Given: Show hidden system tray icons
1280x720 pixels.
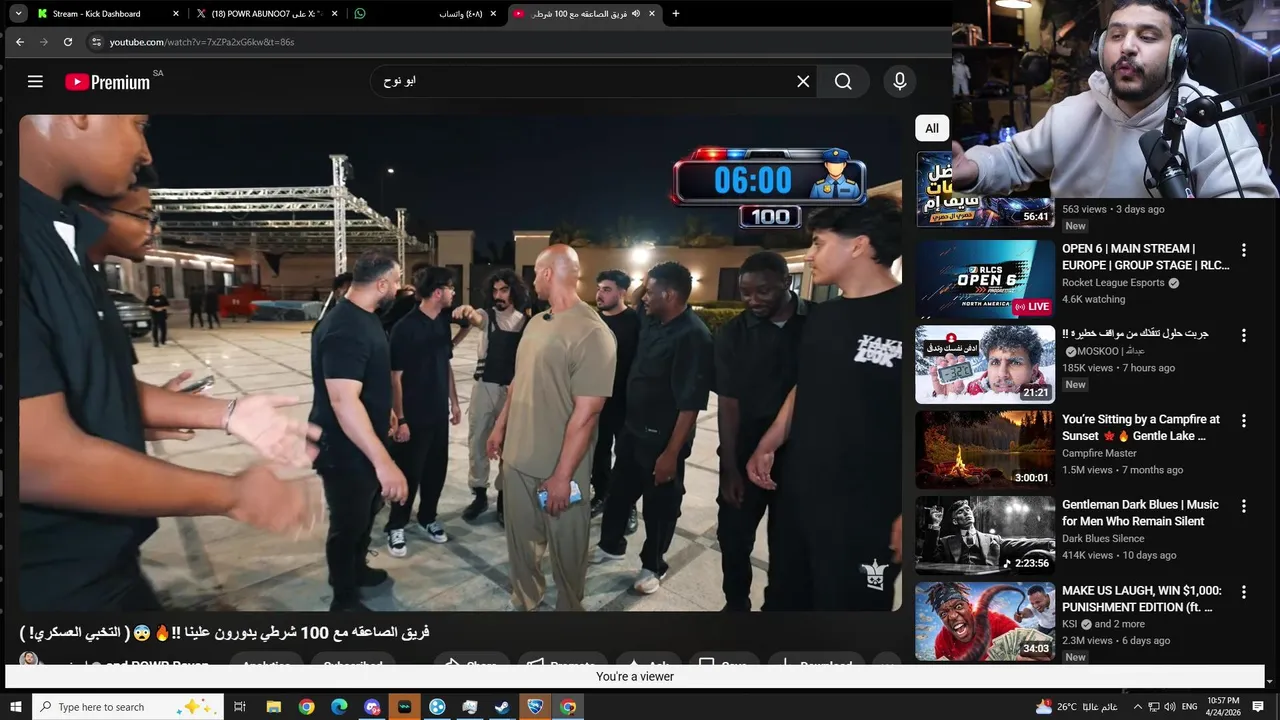Looking at the screenshot, I should point(1137,707).
